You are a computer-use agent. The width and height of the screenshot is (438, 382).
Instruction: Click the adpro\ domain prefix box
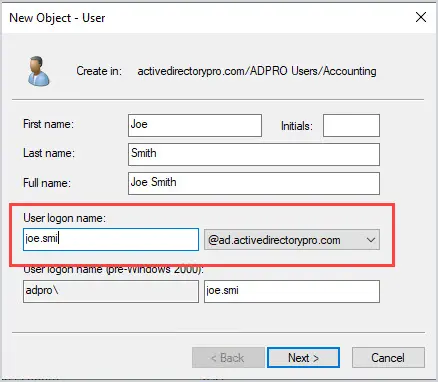tap(111, 291)
